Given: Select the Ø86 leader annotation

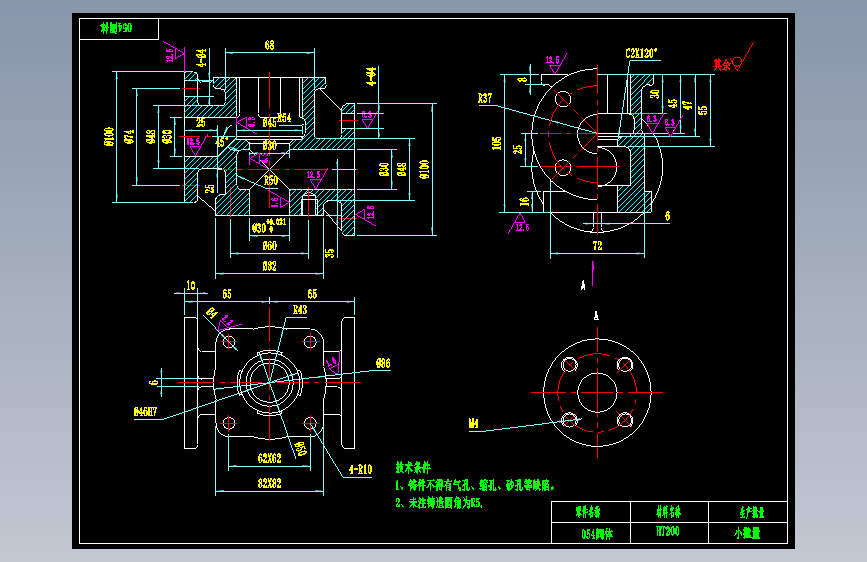Looking at the screenshot, I should point(383,363).
